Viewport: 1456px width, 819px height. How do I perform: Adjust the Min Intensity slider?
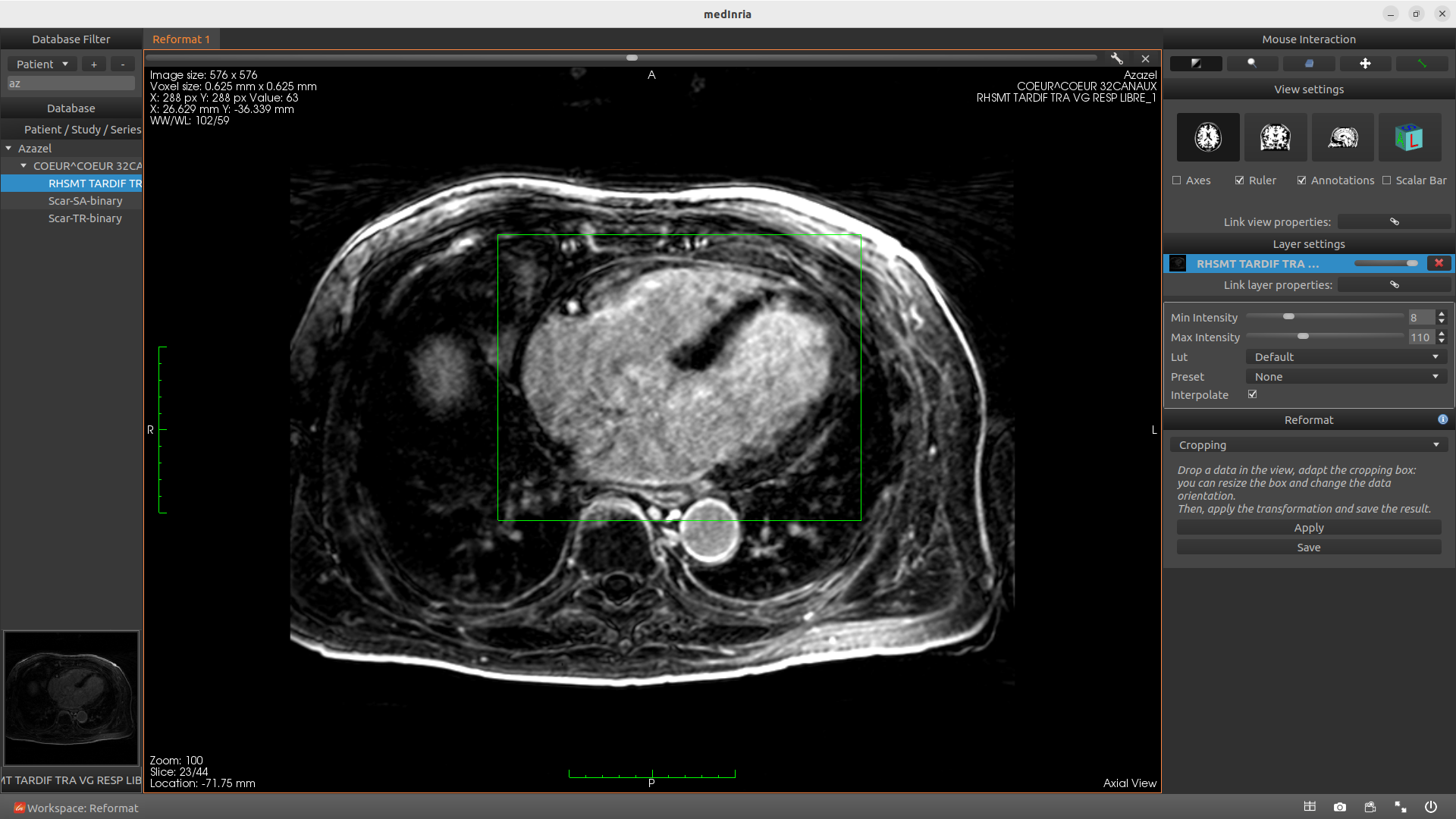pyautogui.click(x=1288, y=316)
